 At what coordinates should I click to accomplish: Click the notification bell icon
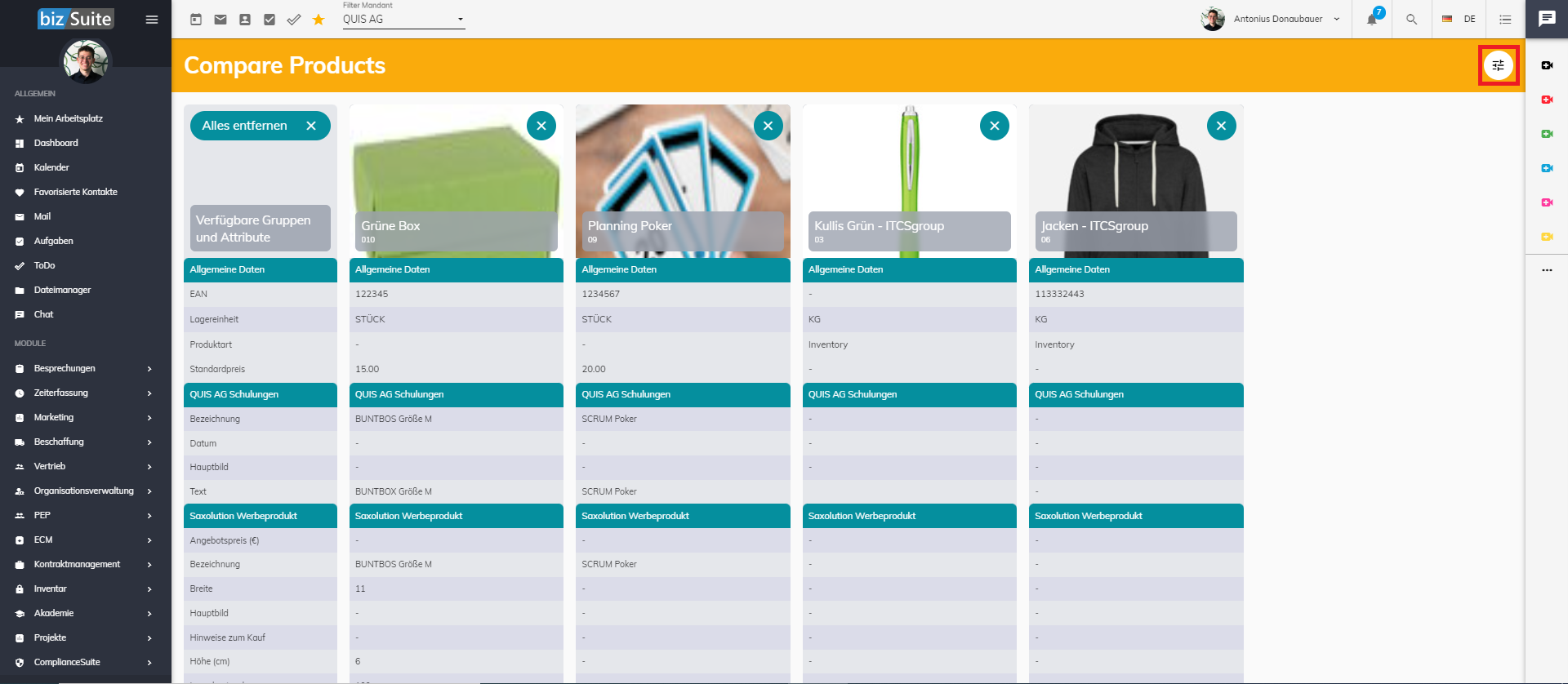pos(1372,19)
